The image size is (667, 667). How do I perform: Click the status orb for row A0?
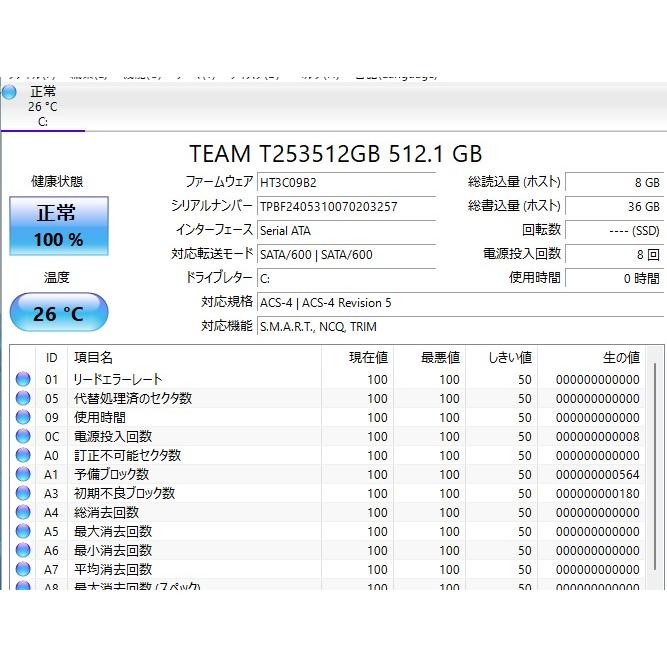23,455
